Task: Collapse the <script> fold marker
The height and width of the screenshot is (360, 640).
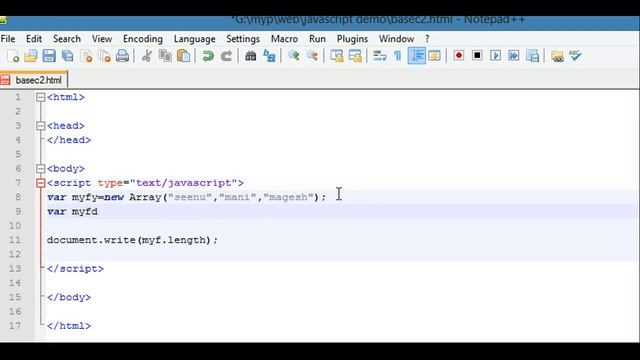Action: [40, 183]
